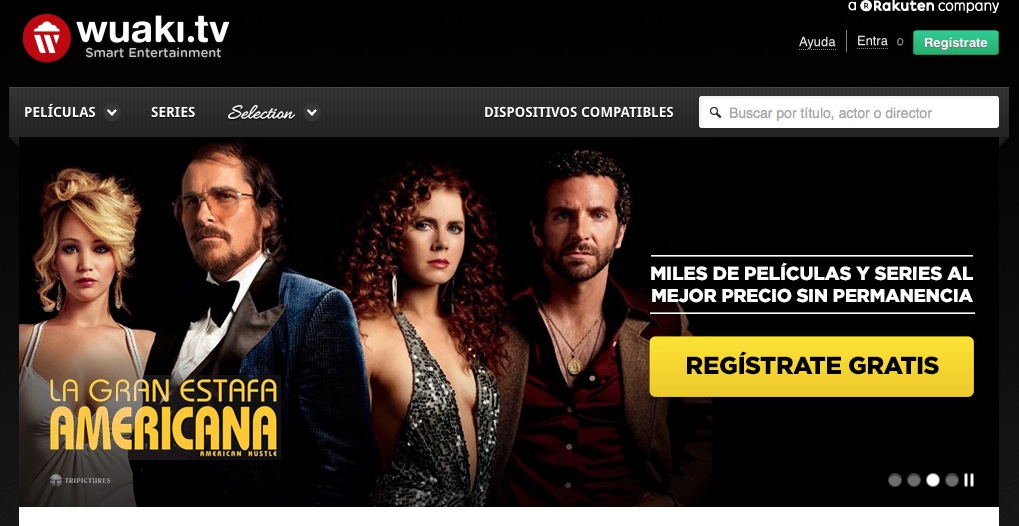
Task: Open the Películas menu
Action: click(60, 112)
